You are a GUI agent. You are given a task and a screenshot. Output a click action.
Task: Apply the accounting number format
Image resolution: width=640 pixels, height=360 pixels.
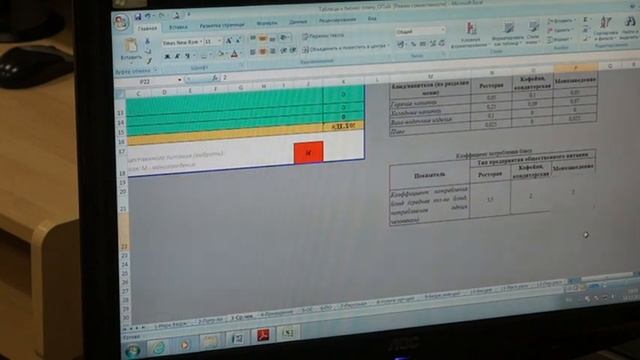coord(401,44)
